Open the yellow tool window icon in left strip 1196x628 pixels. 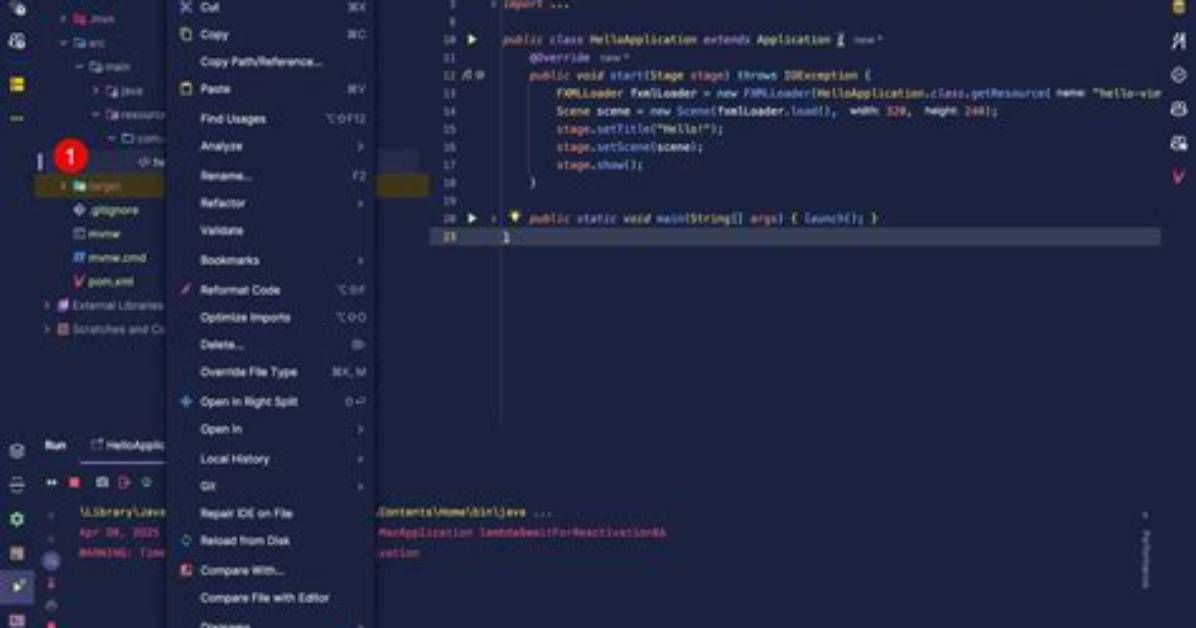tap(17, 85)
